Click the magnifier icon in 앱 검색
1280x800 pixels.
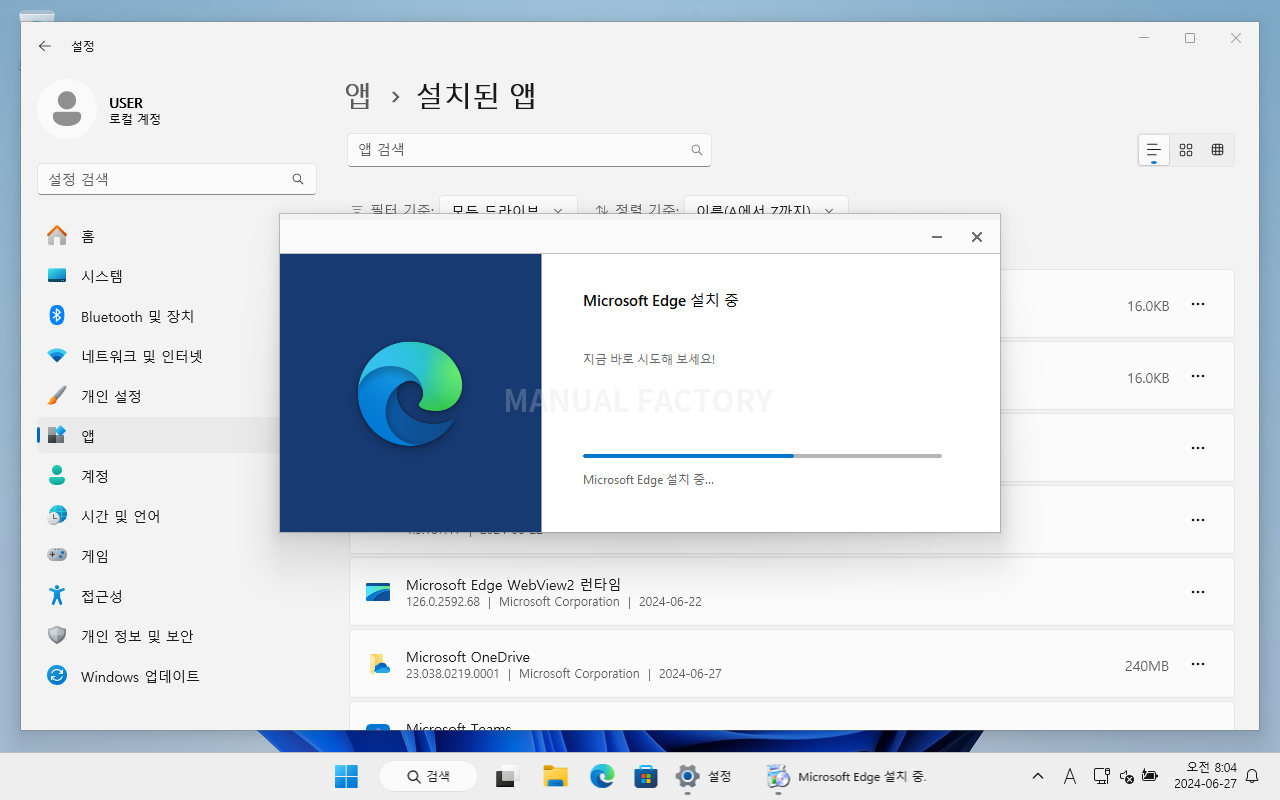[x=697, y=150]
